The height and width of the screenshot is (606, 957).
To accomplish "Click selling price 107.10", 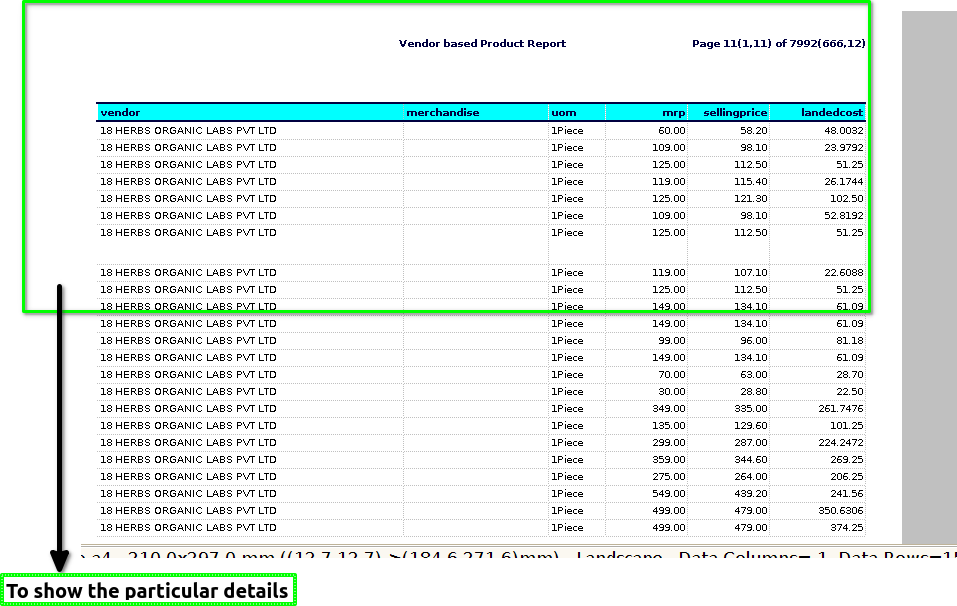I will 751,273.
